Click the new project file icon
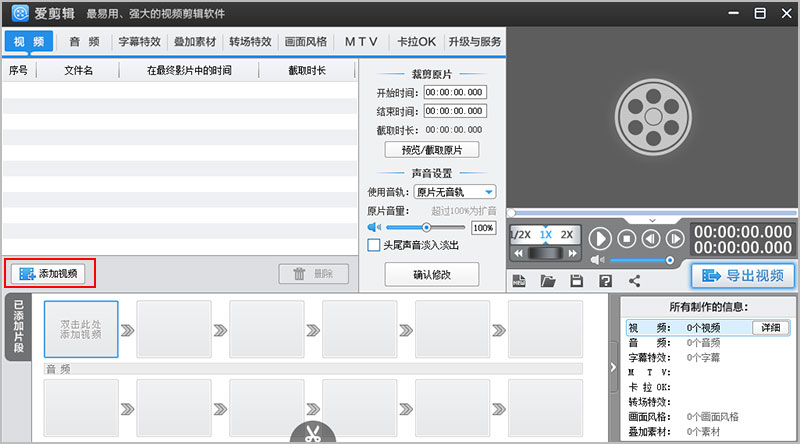This screenshot has height=444, width=800. click(x=520, y=281)
